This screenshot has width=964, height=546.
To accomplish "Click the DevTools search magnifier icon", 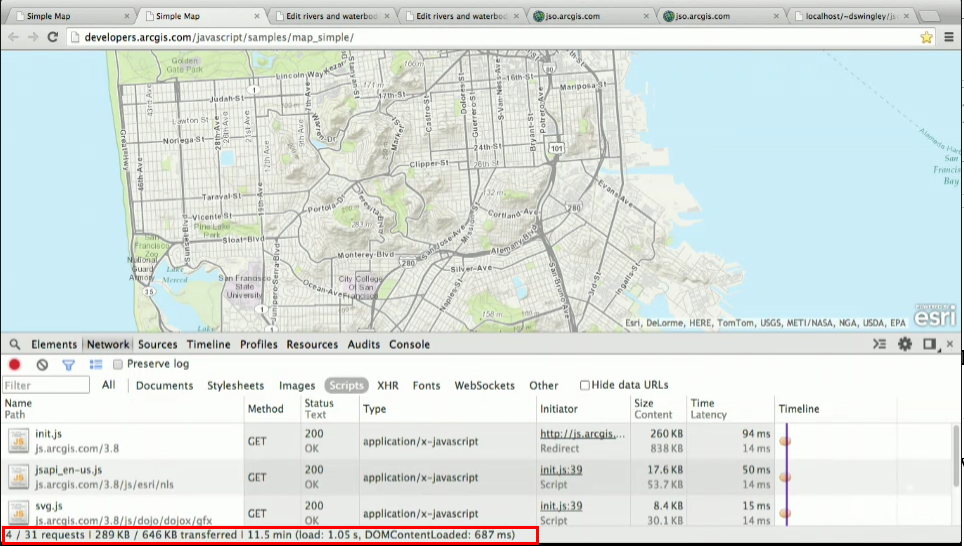I will point(15,344).
